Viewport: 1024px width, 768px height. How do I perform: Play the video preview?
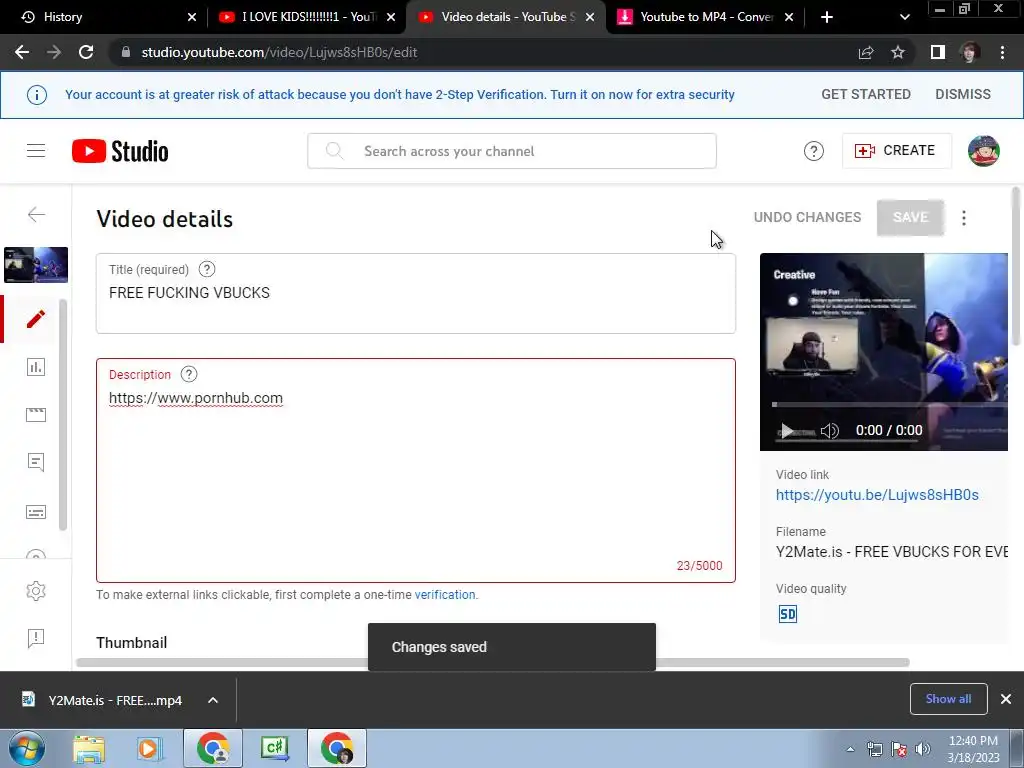[x=787, y=430]
